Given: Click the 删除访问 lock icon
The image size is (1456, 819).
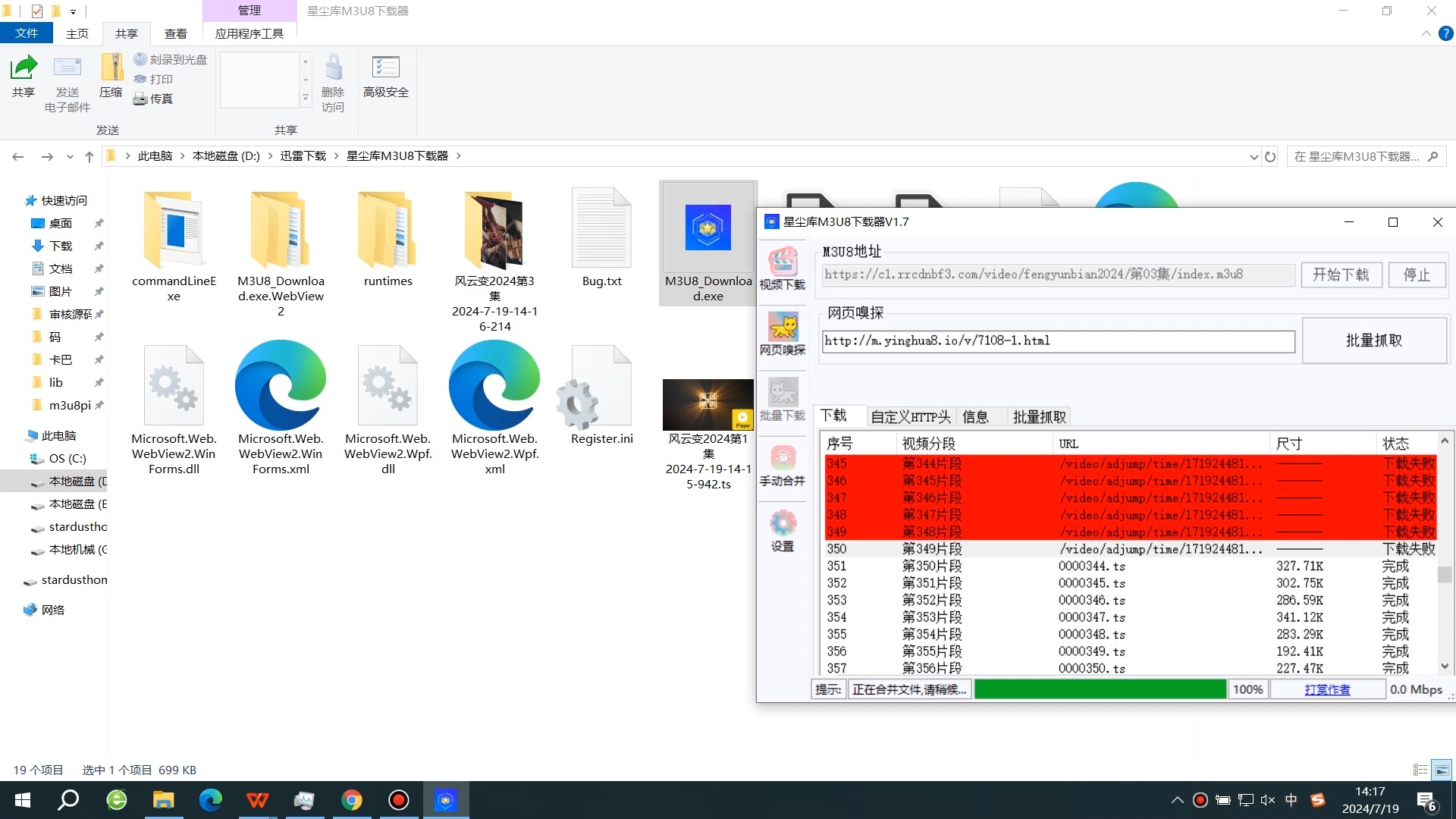Looking at the screenshot, I should [x=333, y=83].
